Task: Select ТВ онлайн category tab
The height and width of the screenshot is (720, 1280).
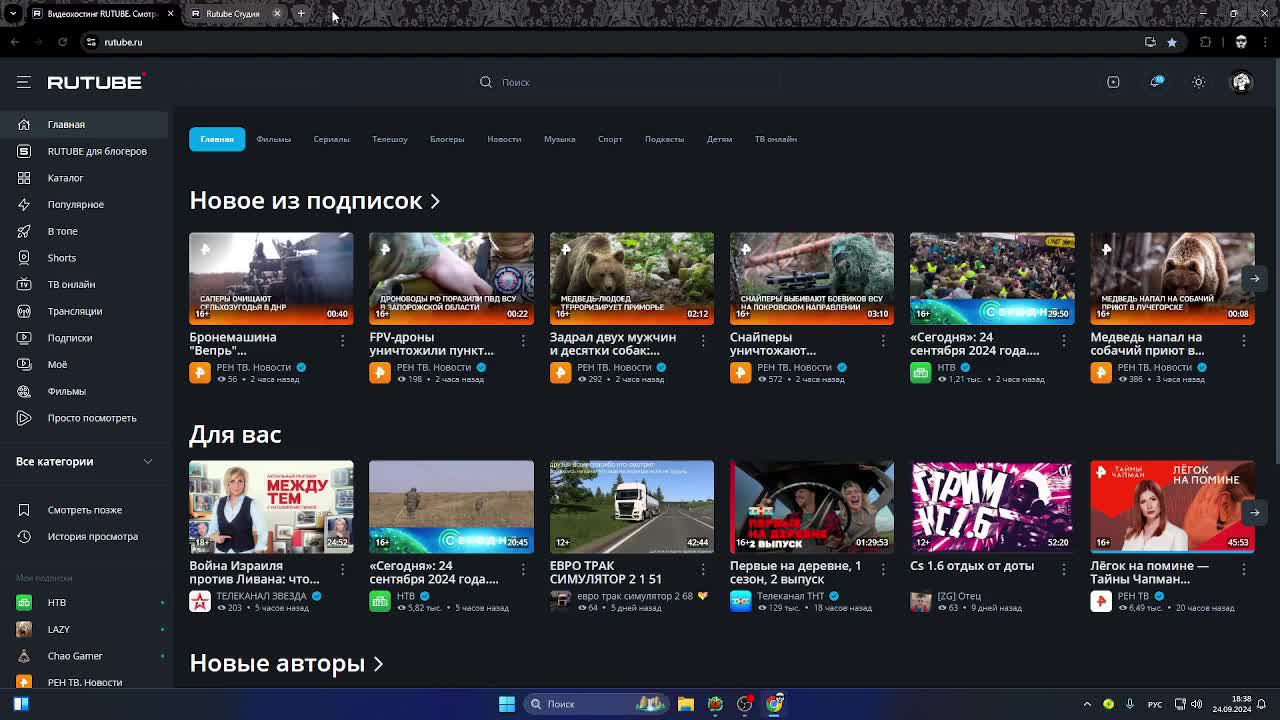Action: pyautogui.click(x=776, y=139)
